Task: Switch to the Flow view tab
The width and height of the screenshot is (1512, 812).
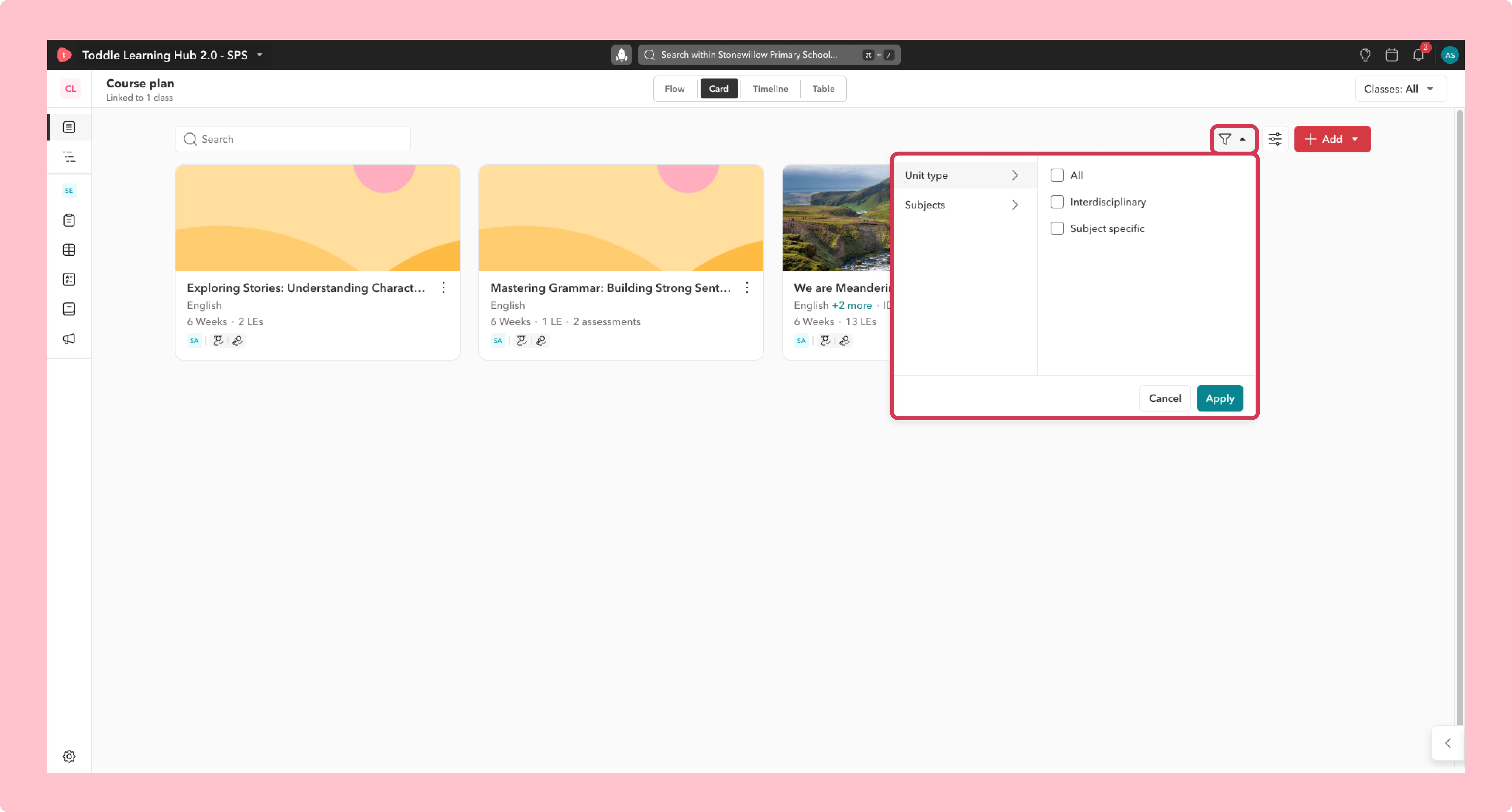Action: click(x=674, y=89)
